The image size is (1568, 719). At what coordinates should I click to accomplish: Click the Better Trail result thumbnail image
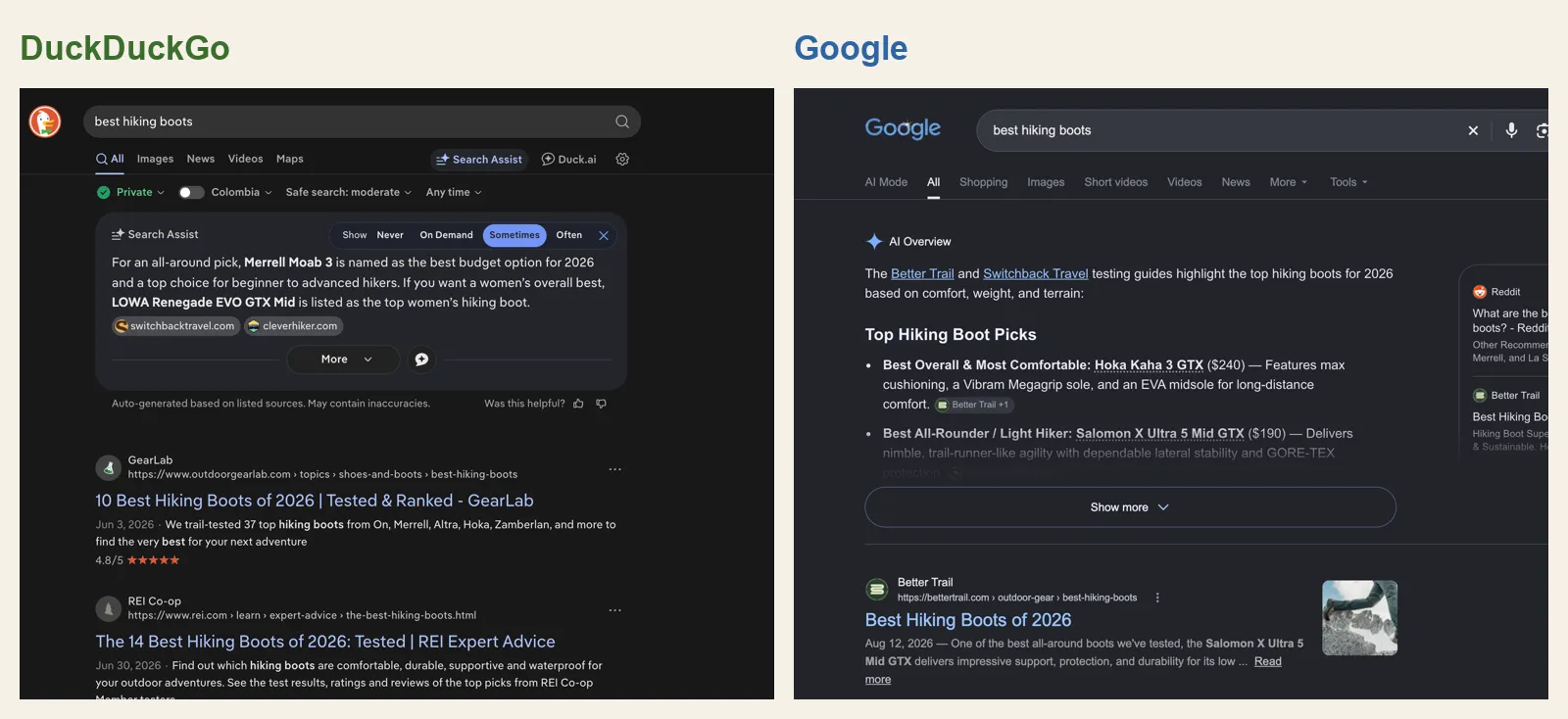[x=1359, y=618]
